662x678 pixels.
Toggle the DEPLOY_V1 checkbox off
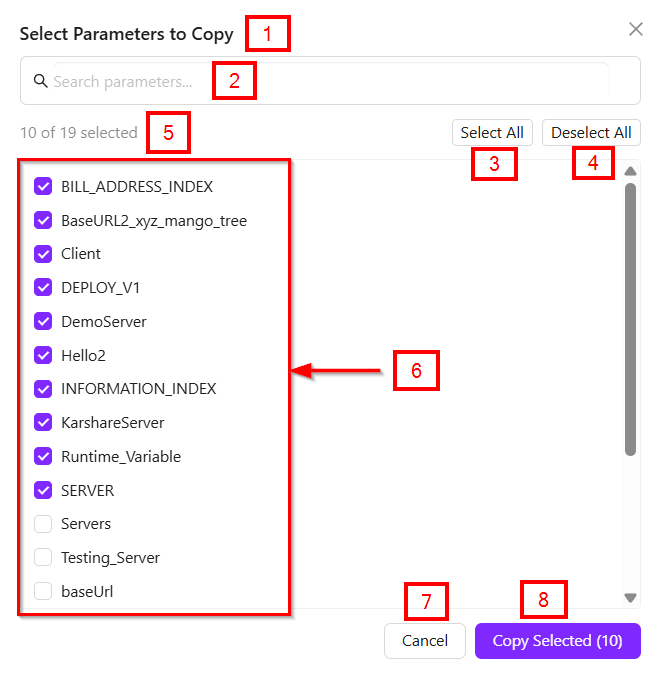[43, 288]
